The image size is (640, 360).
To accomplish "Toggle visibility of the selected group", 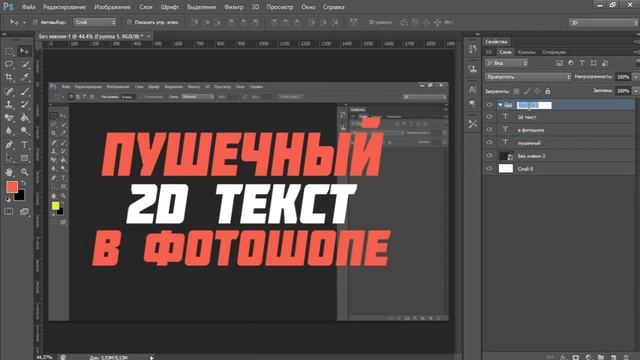I will point(489,105).
